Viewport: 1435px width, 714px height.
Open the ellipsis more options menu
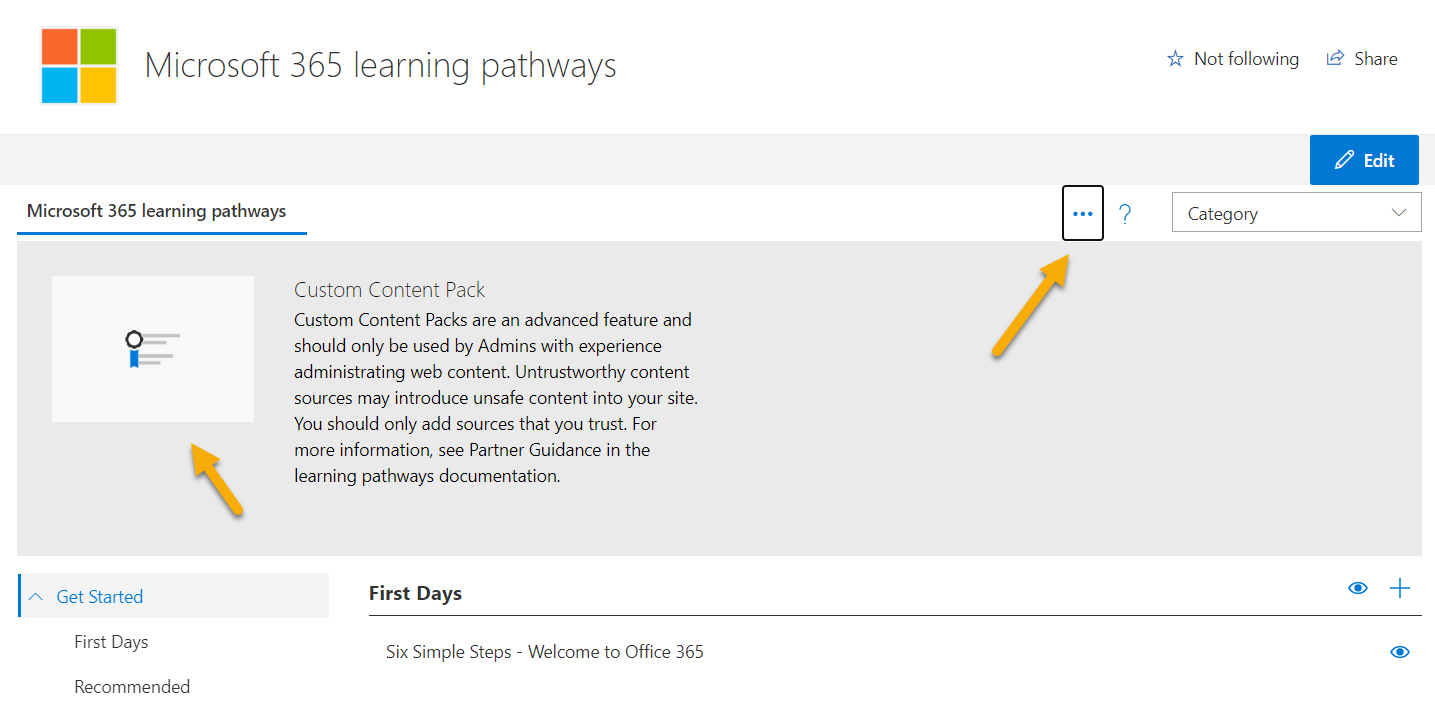[1082, 213]
